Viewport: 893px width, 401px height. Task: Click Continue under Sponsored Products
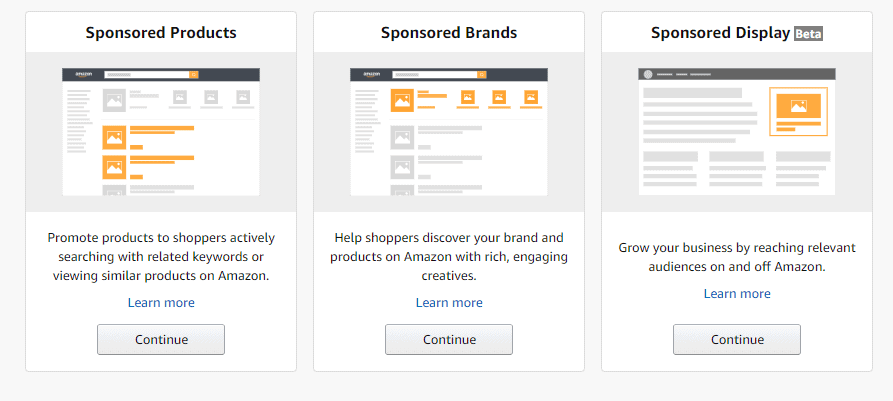pos(161,339)
